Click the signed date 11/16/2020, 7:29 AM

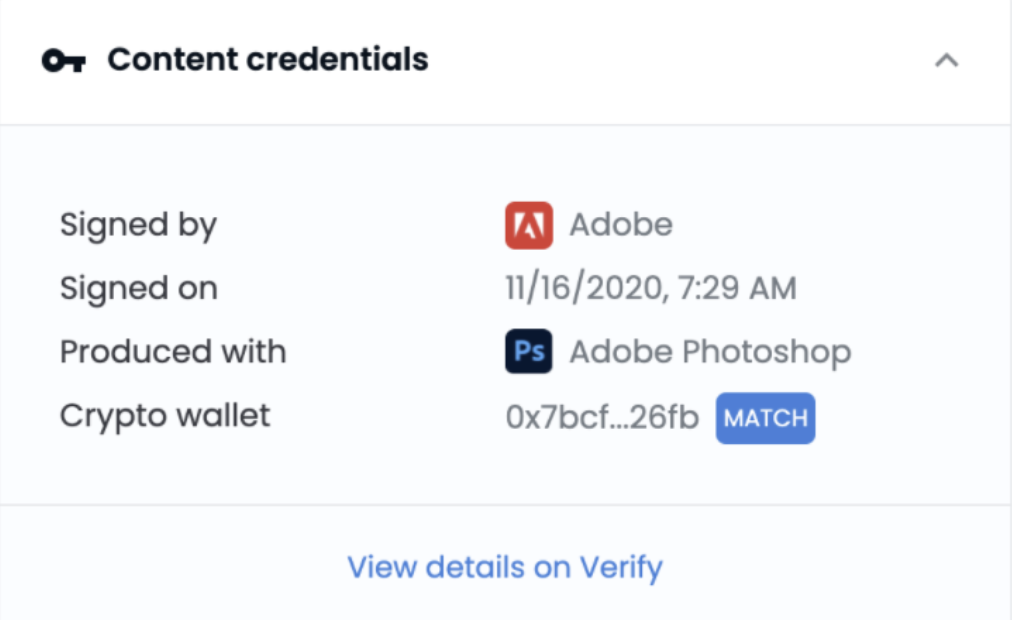click(x=651, y=288)
